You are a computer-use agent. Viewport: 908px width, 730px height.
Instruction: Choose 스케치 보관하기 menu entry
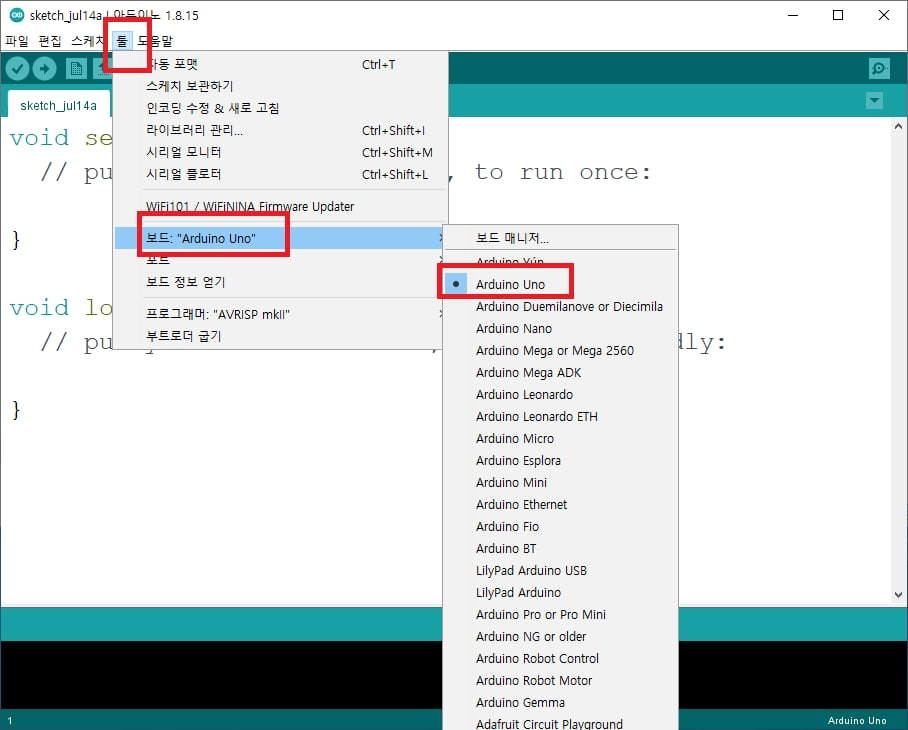pyautogui.click(x=280, y=86)
